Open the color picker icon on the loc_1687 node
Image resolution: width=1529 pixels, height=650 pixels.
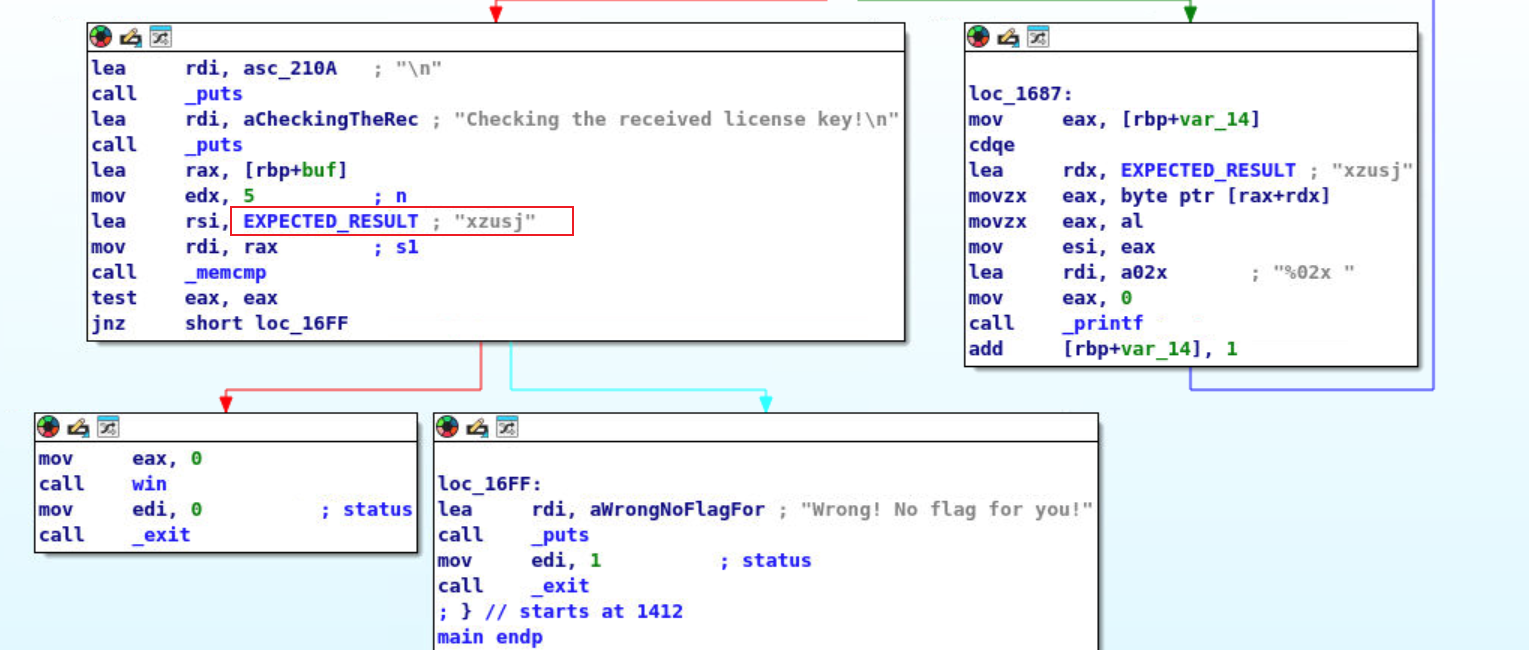point(978,37)
